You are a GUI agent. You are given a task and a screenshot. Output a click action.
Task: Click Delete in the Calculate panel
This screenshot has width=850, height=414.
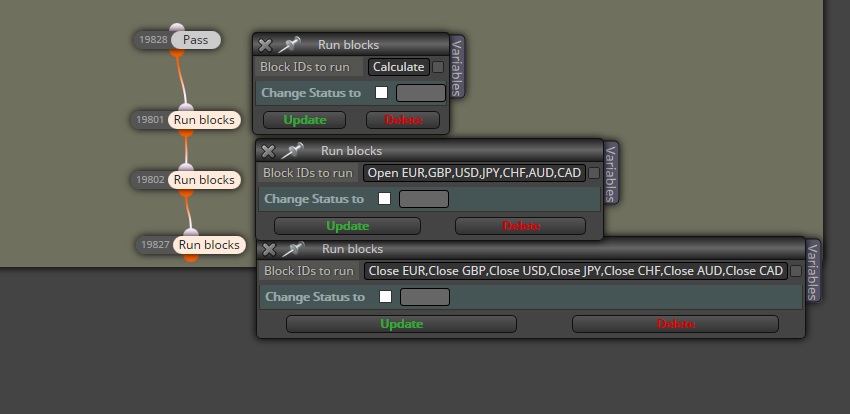[x=403, y=120]
